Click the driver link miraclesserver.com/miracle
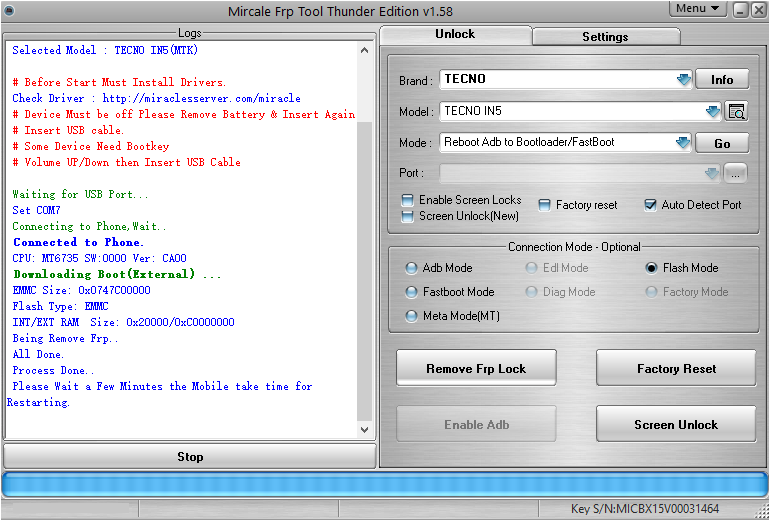This screenshot has width=770, height=521. click(x=201, y=98)
